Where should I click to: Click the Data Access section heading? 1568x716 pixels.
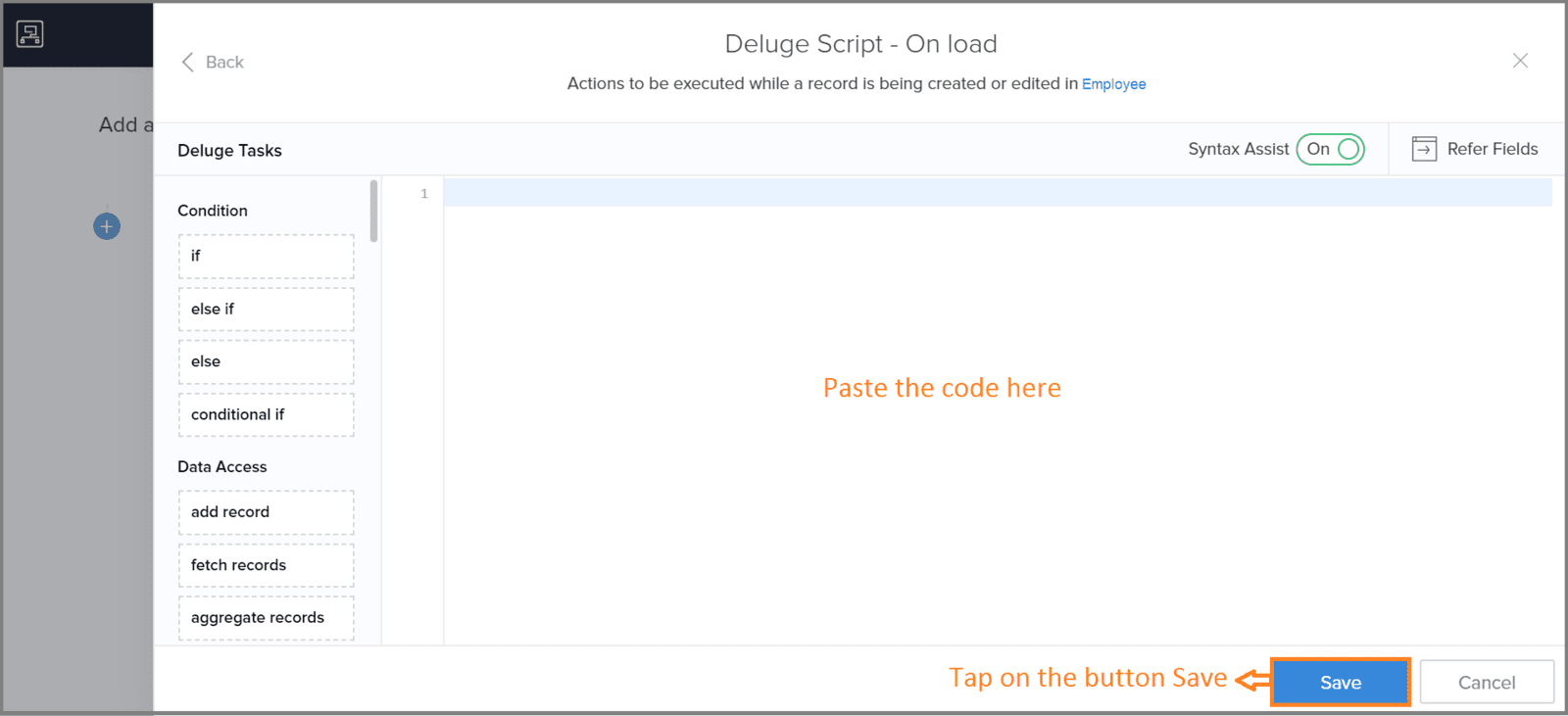coord(222,467)
